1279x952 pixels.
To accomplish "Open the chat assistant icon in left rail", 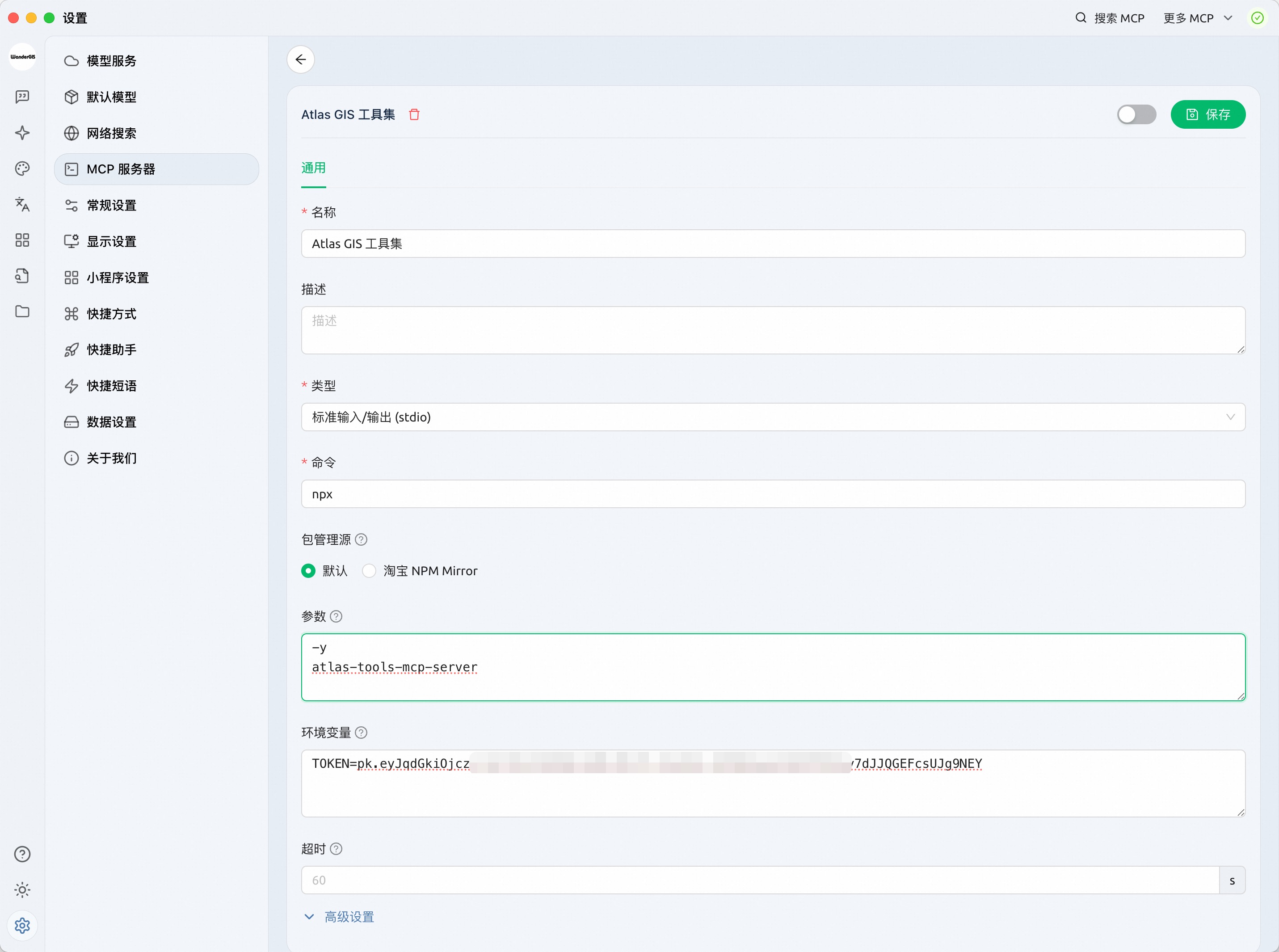I will [22, 97].
